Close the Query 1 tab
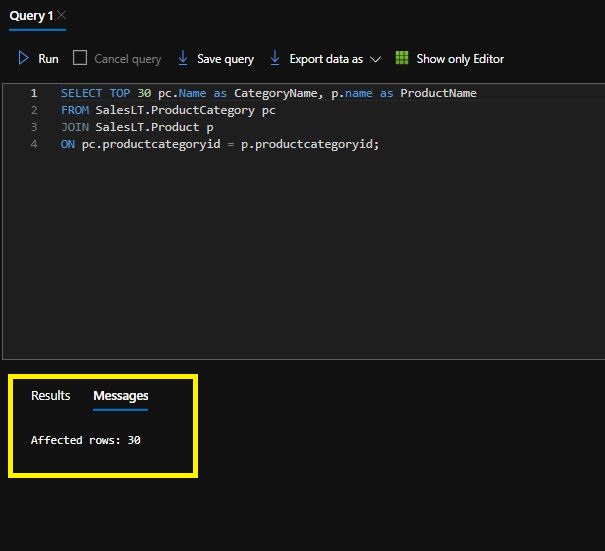 tap(61, 15)
